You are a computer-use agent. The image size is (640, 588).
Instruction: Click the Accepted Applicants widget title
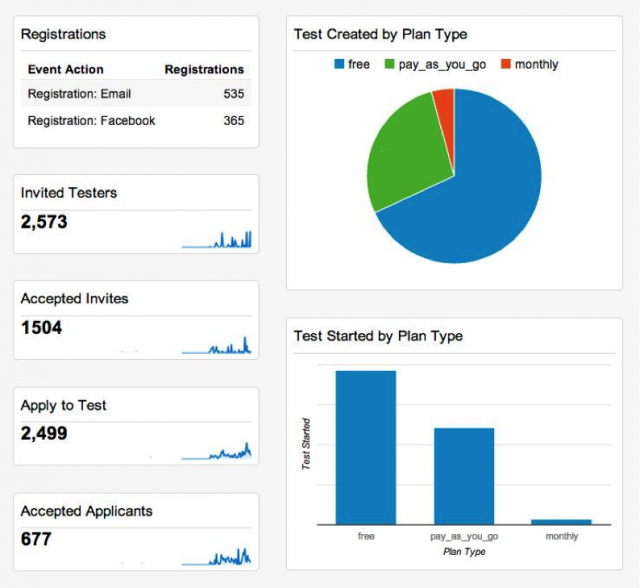(x=87, y=511)
